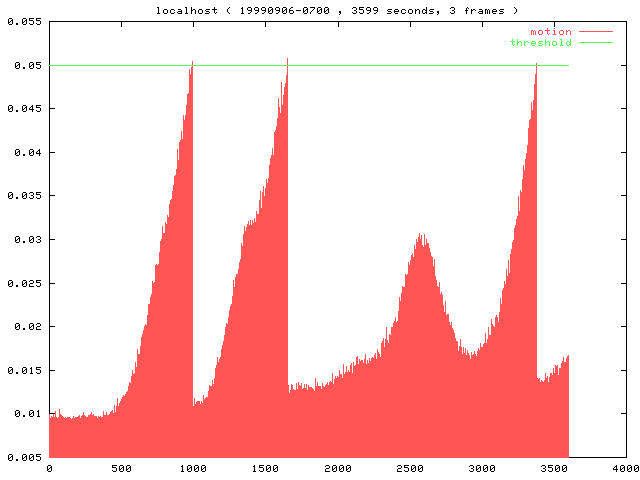
Task: Click the x-axis tick label 1000
Action: pos(193,468)
